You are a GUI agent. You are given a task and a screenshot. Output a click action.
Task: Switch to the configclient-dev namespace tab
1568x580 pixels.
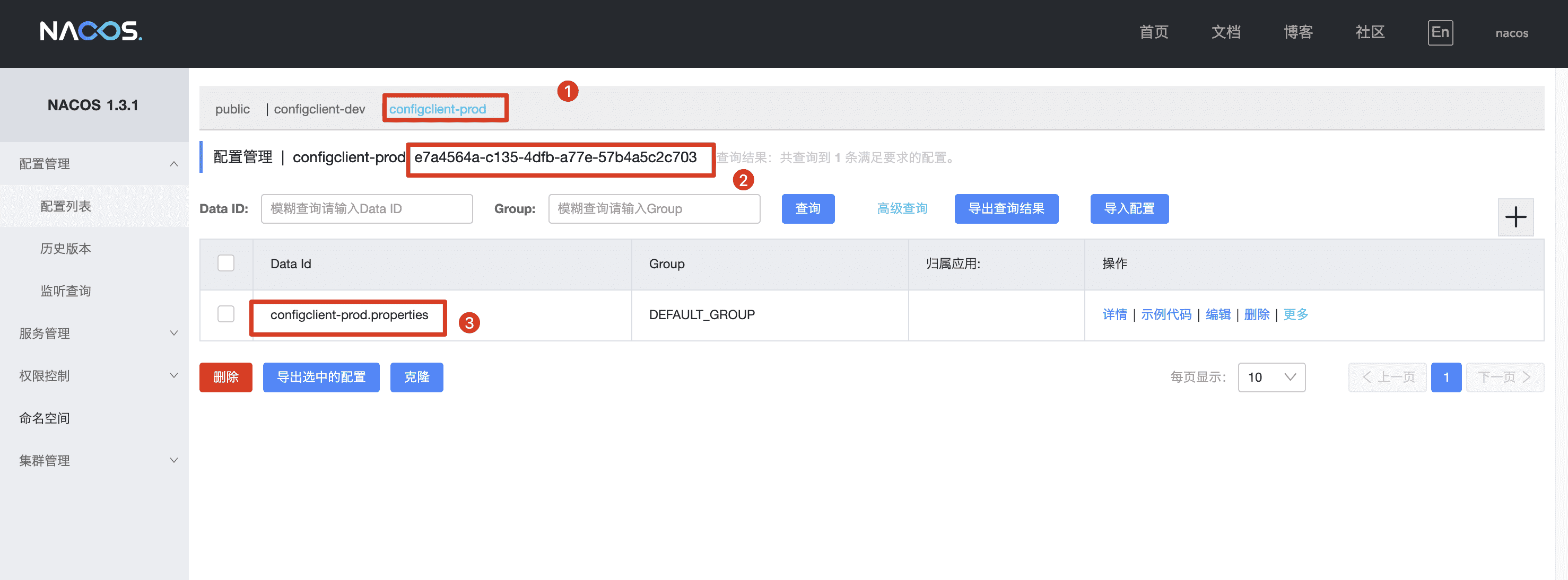click(319, 109)
